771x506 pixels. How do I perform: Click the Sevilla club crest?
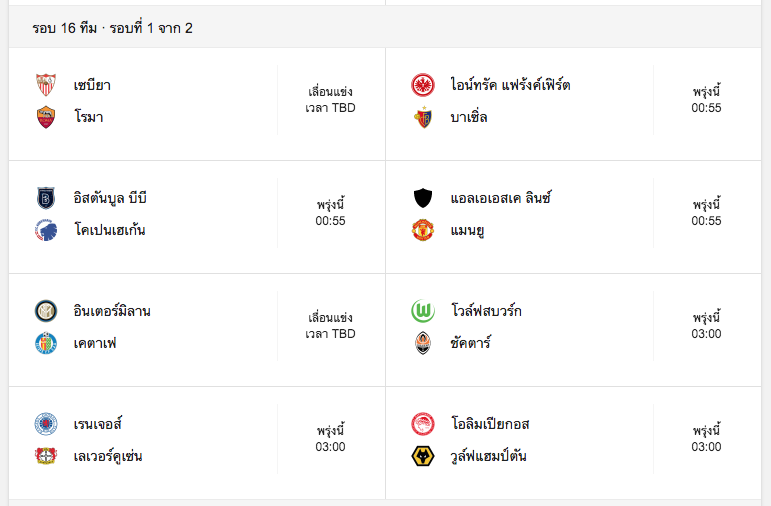(46, 85)
